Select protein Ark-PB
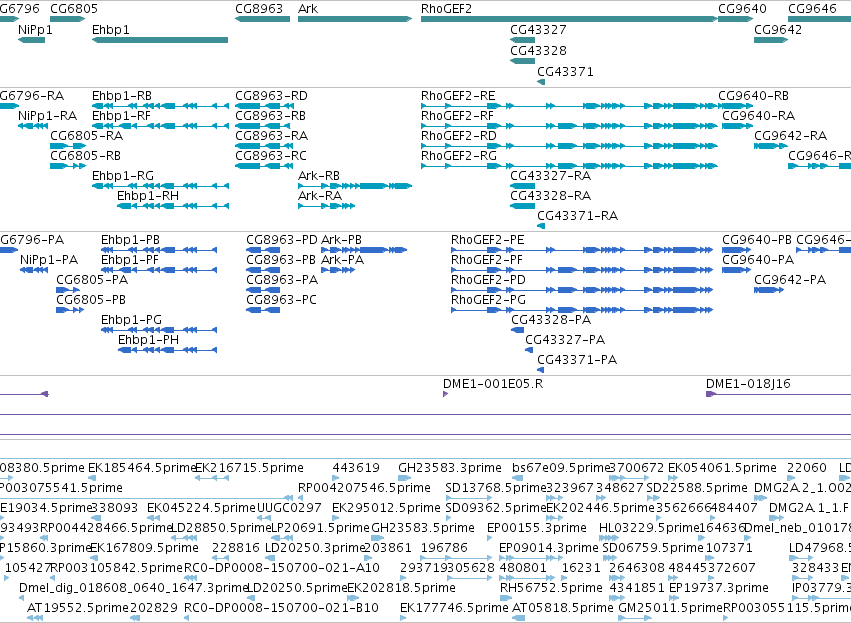Image resolution: width=851 pixels, height=623 pixels. pyautogui.click(x=364, y=250)
